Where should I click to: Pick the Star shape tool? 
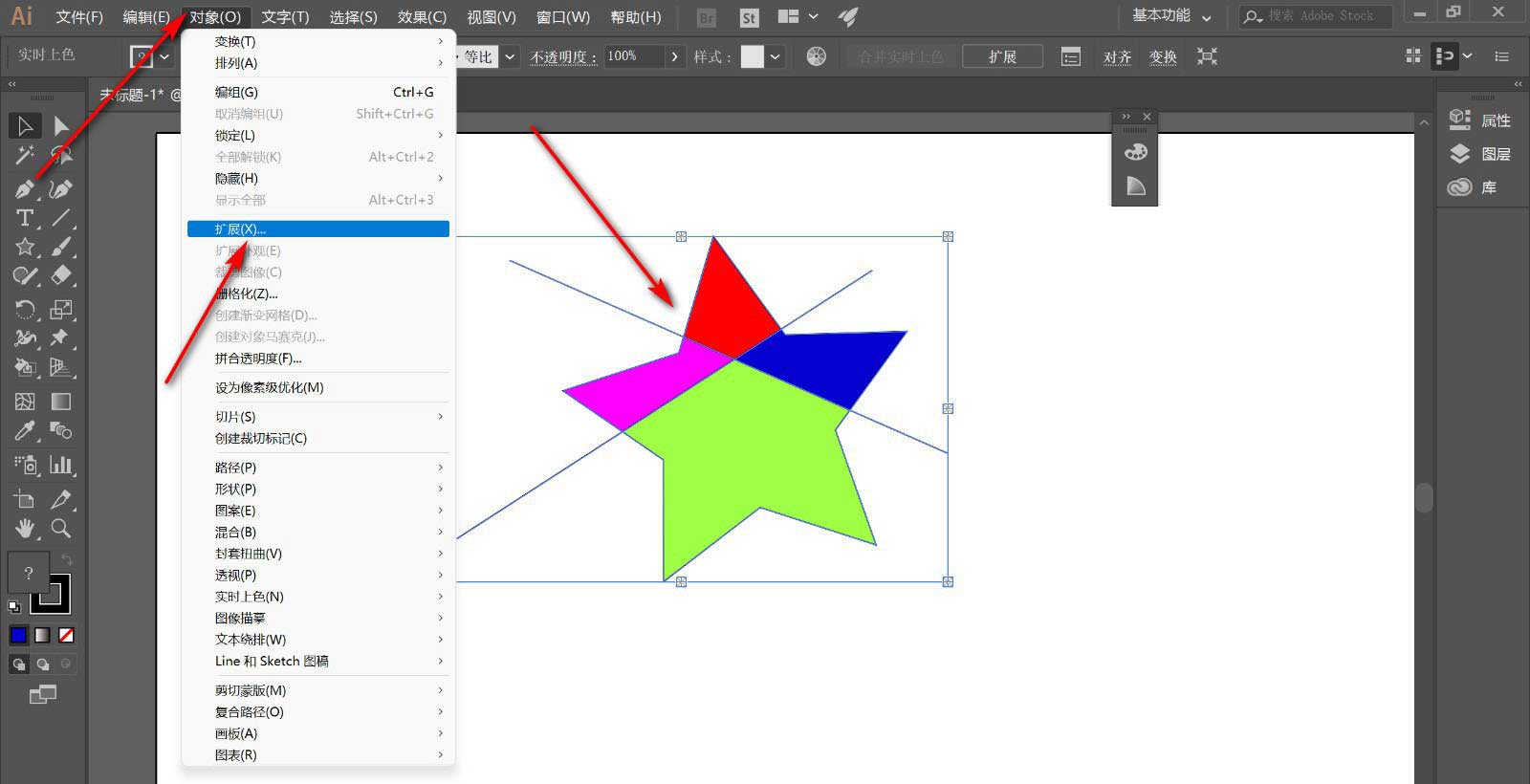[x=25, y=247]
